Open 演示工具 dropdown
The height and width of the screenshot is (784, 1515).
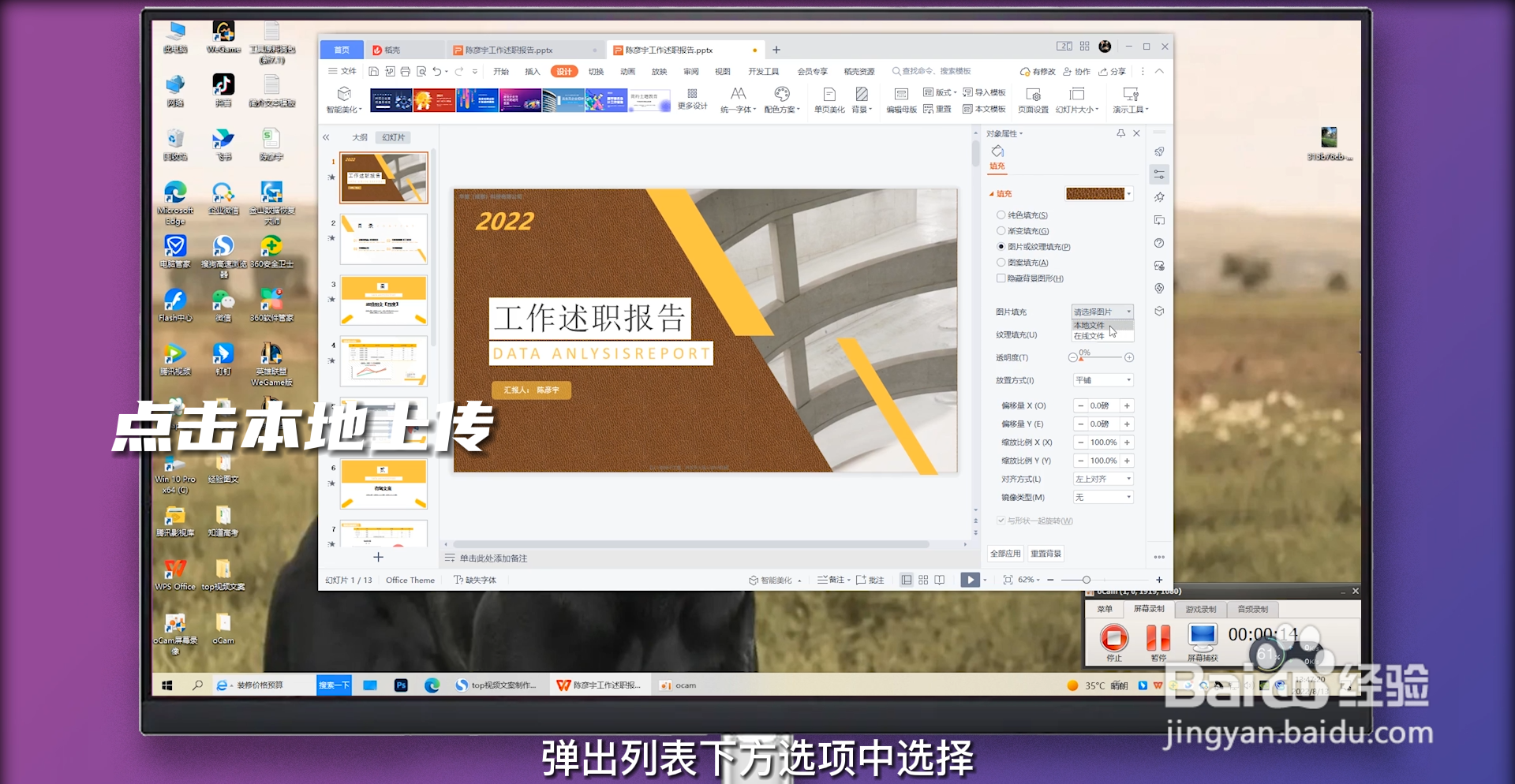[x=1131, y=110]
